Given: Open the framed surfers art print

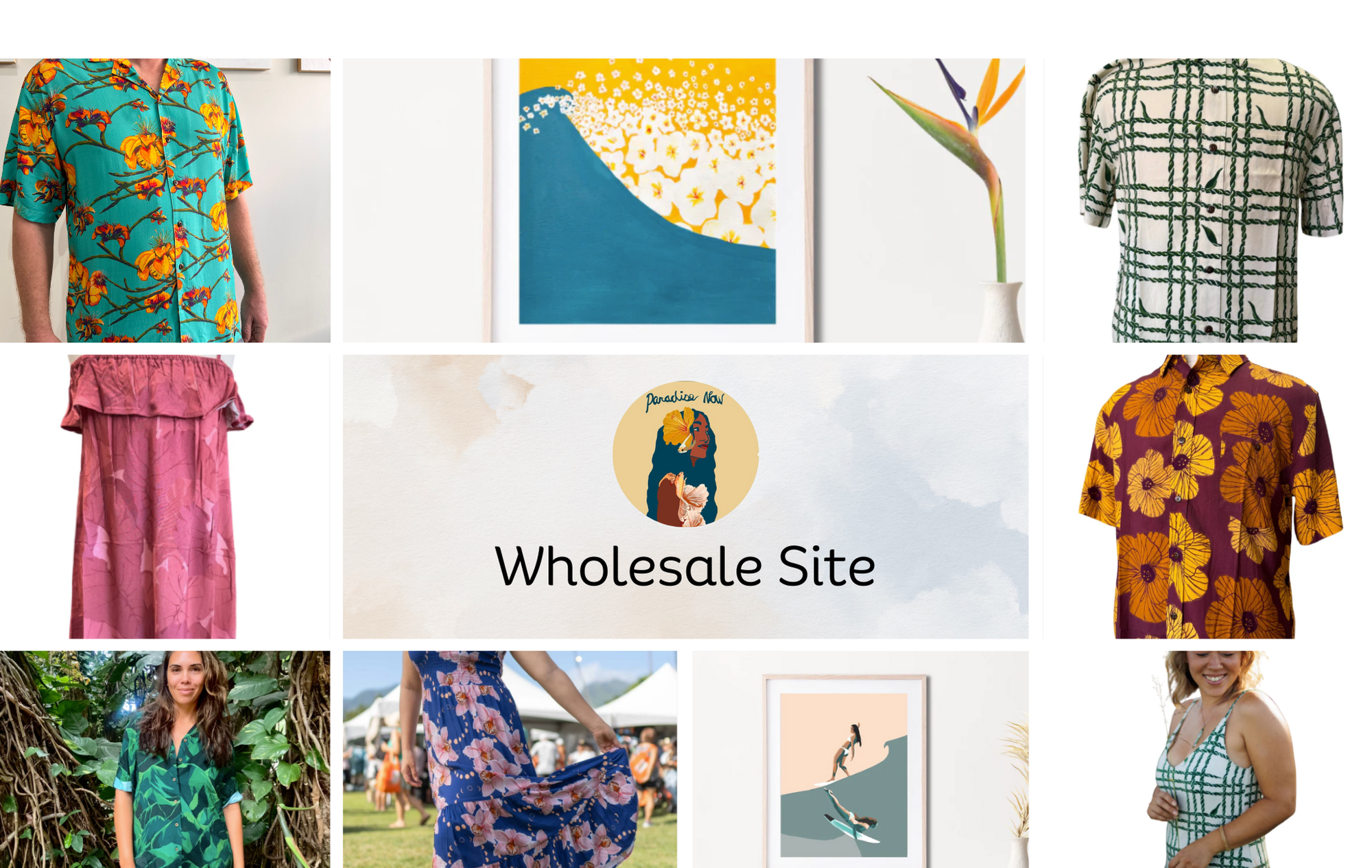Looking at the screenshot, I should [844, 771].
